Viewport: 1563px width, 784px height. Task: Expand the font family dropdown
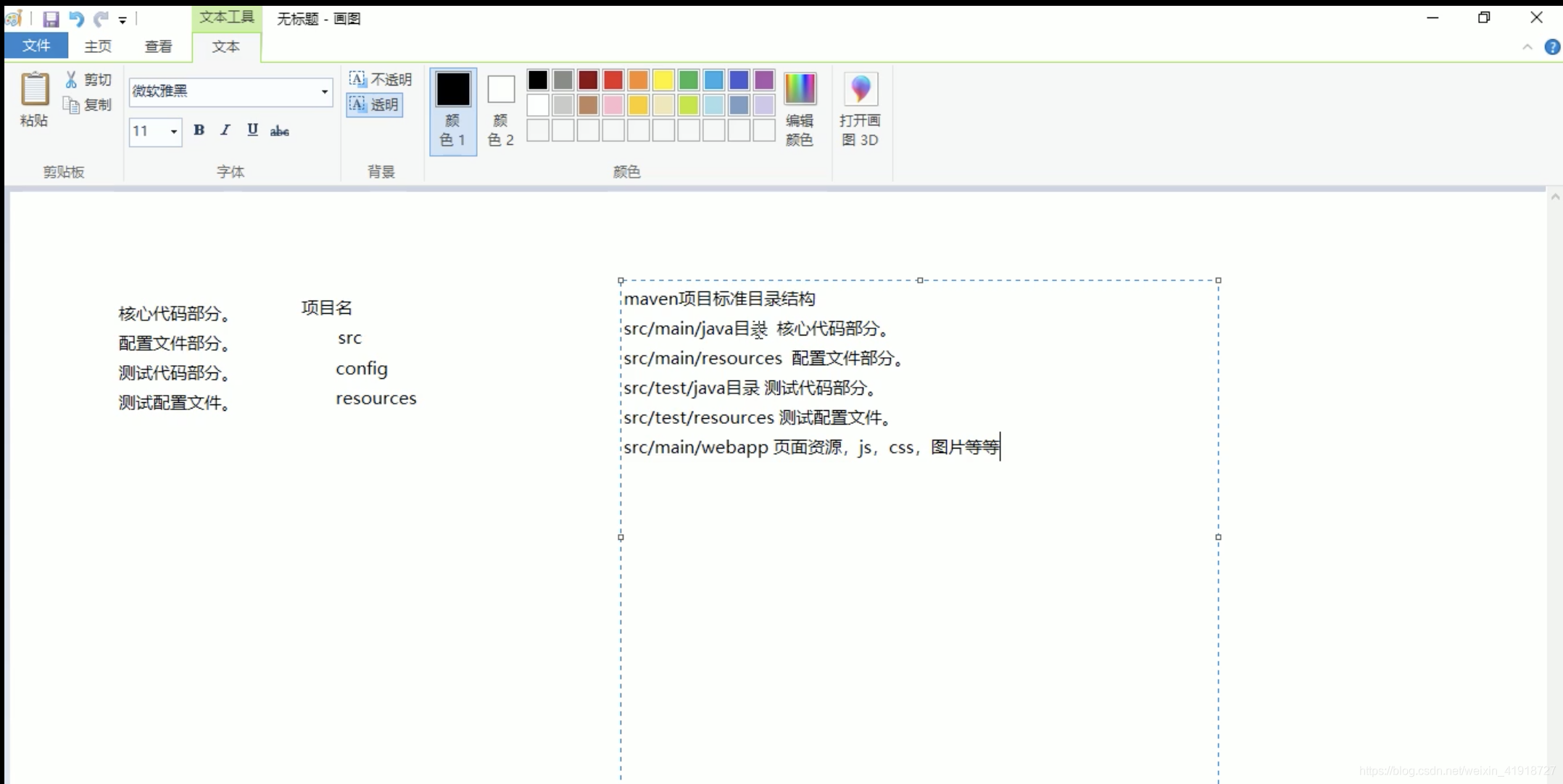[324, 91]
